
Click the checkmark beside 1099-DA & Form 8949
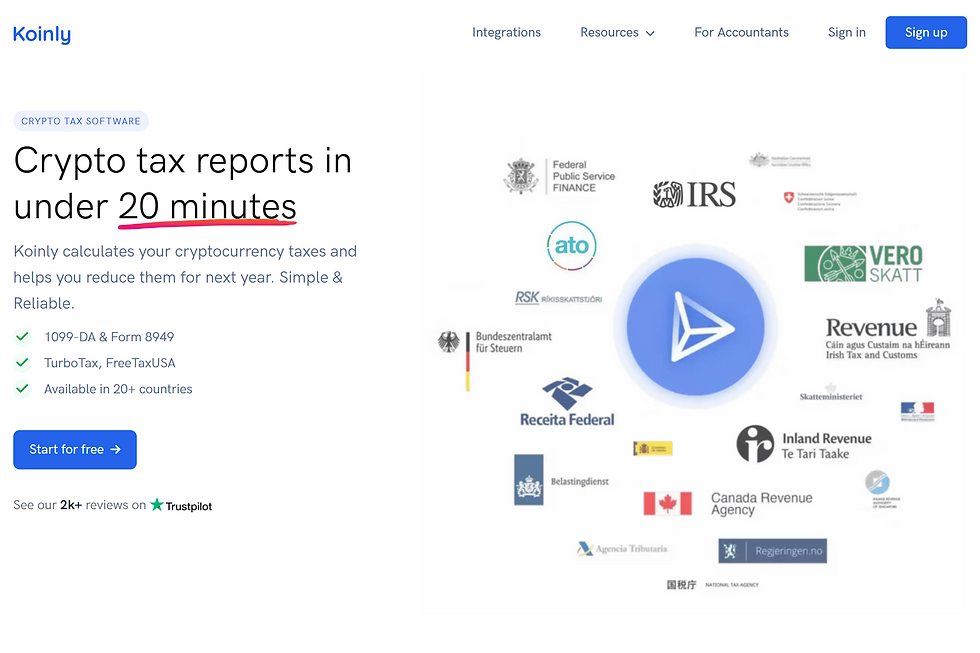tap(22, 337)
